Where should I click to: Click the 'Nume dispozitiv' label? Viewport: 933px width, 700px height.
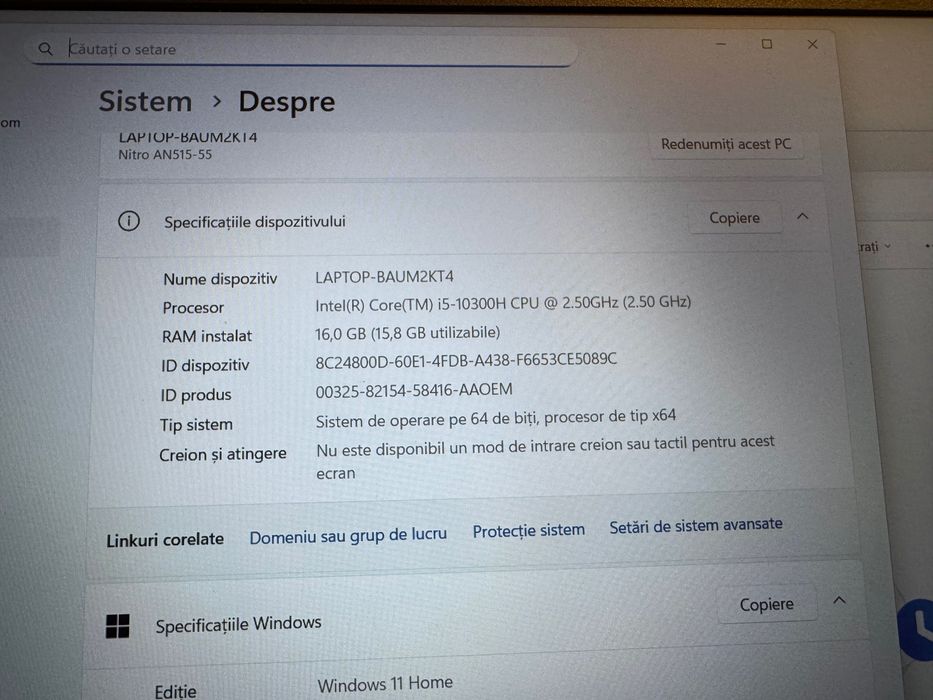point(220,279)
